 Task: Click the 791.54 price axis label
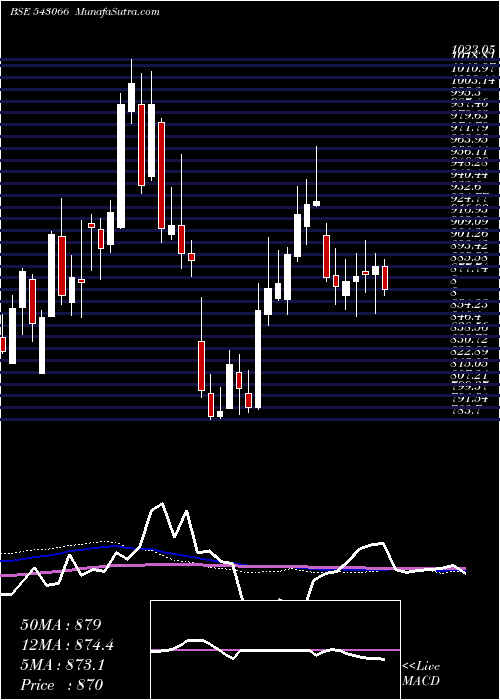click(470, 398)
